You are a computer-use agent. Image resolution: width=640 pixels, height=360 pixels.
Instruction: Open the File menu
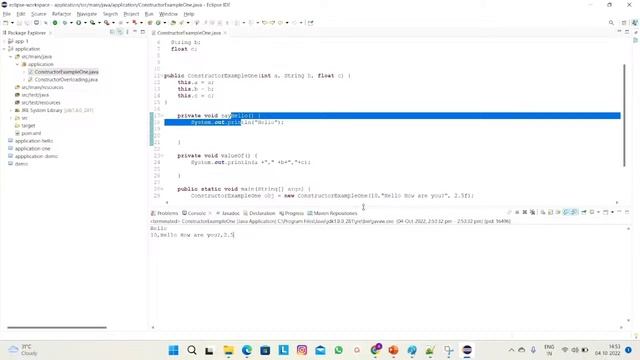(x=7, y=14)
